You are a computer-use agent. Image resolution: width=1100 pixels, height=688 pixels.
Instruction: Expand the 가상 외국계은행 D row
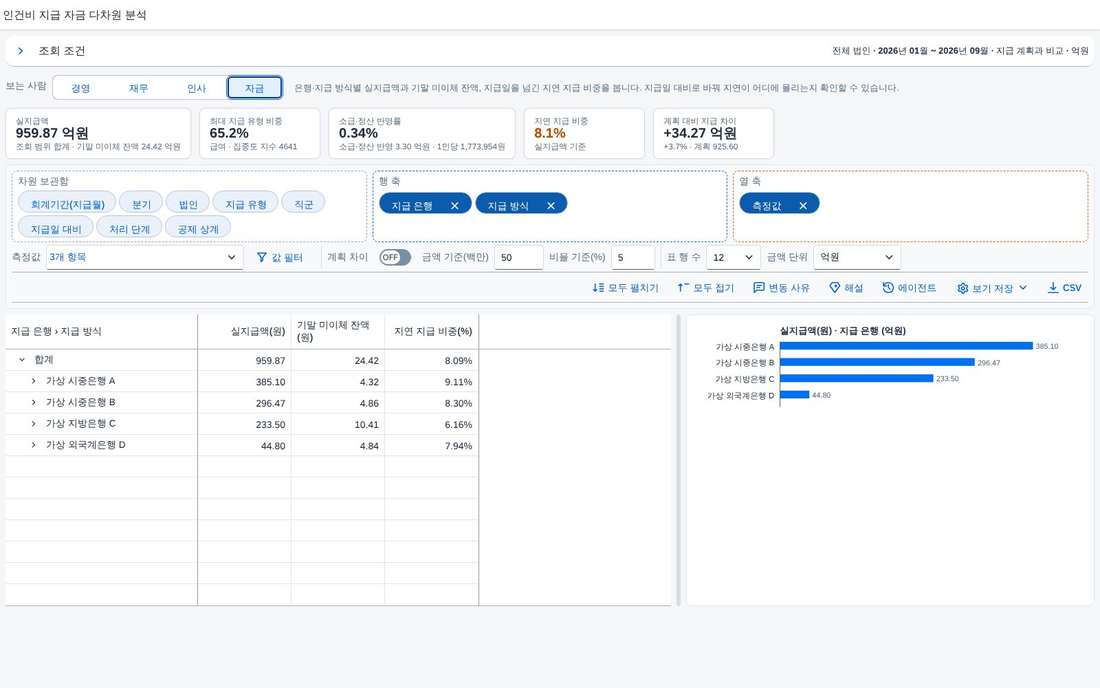click(33, 445)
